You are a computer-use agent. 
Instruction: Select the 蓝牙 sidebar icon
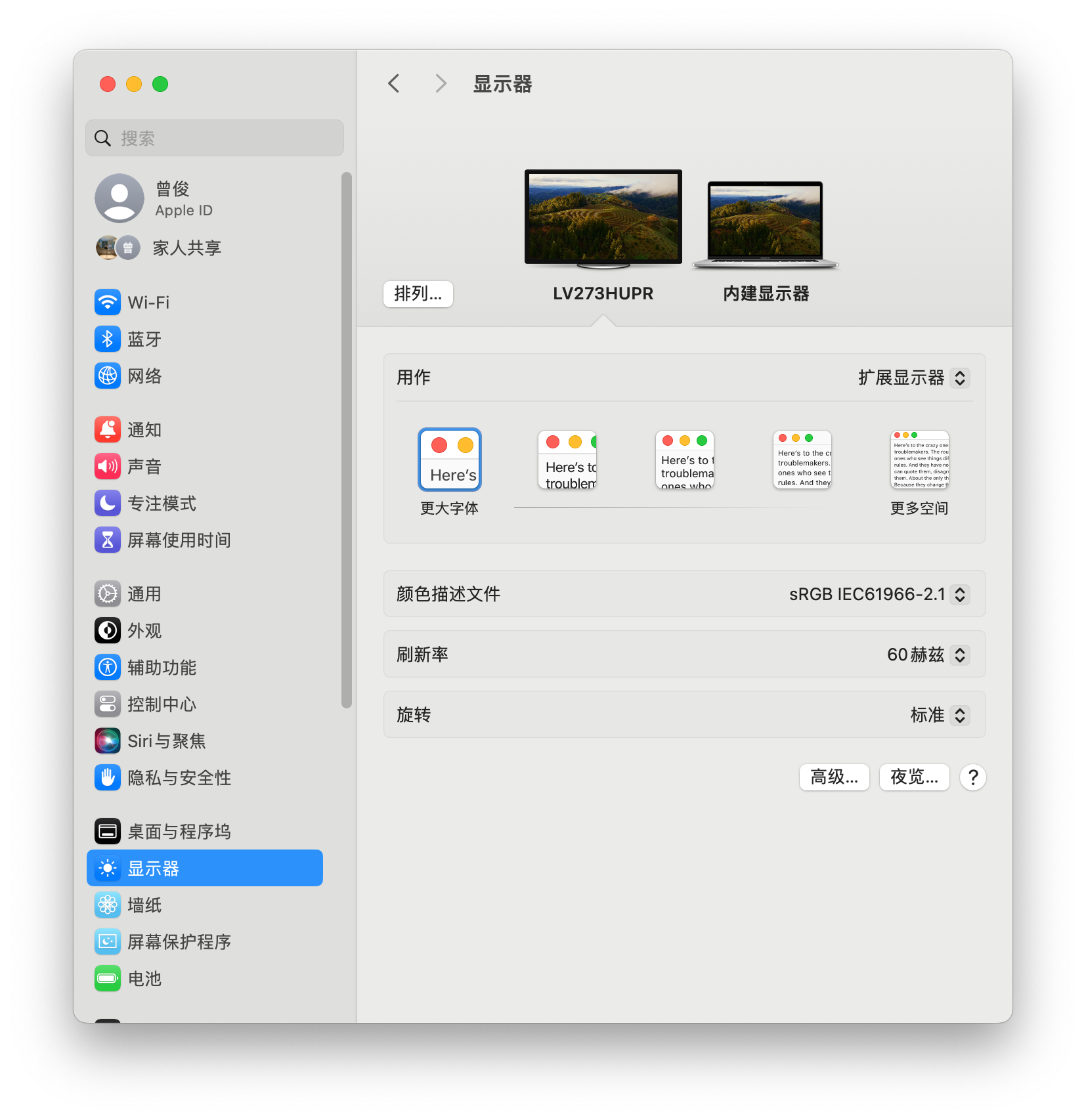pyautogui.click(x=108, y=339)
